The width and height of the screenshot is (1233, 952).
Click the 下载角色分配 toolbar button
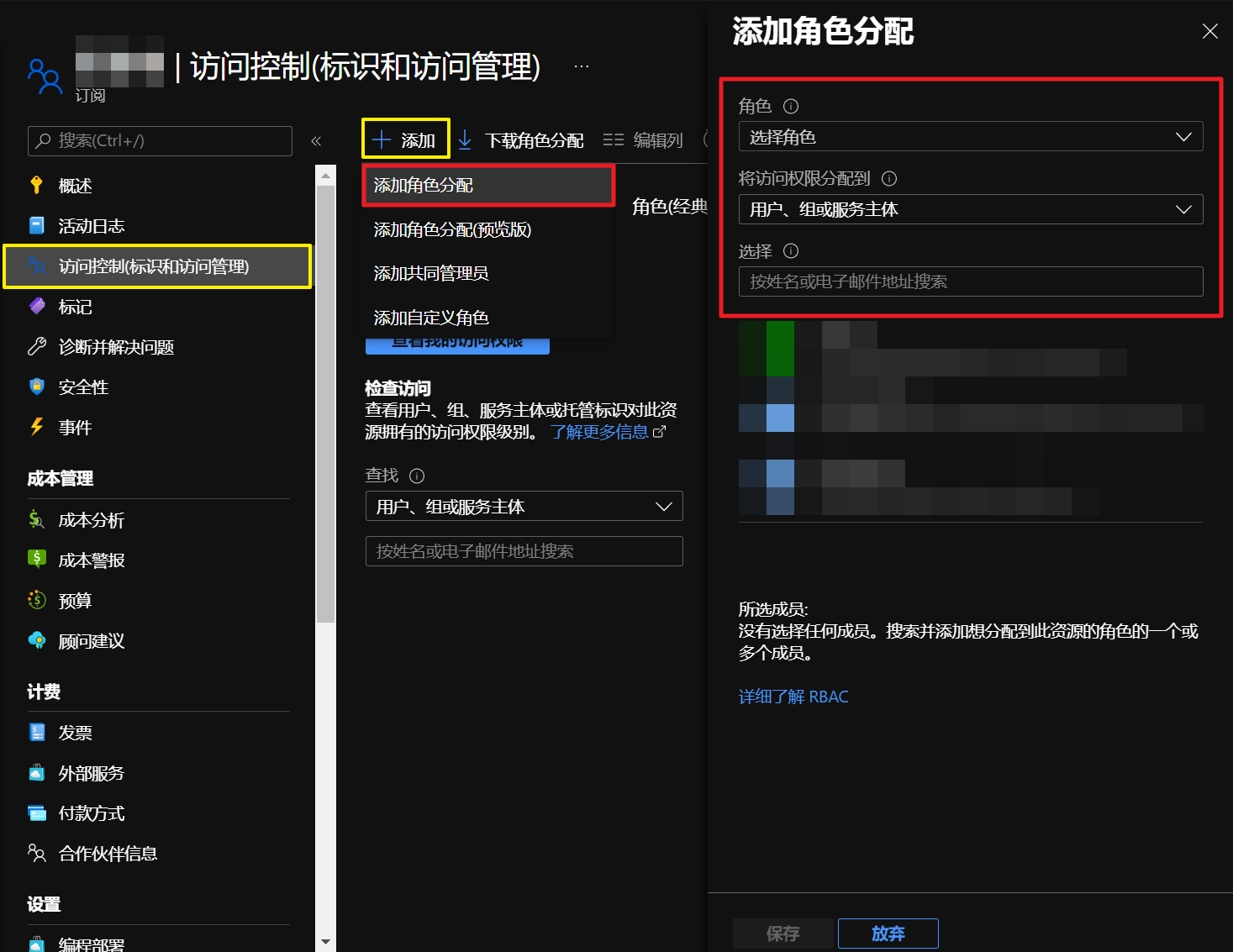tap(521, 140)
